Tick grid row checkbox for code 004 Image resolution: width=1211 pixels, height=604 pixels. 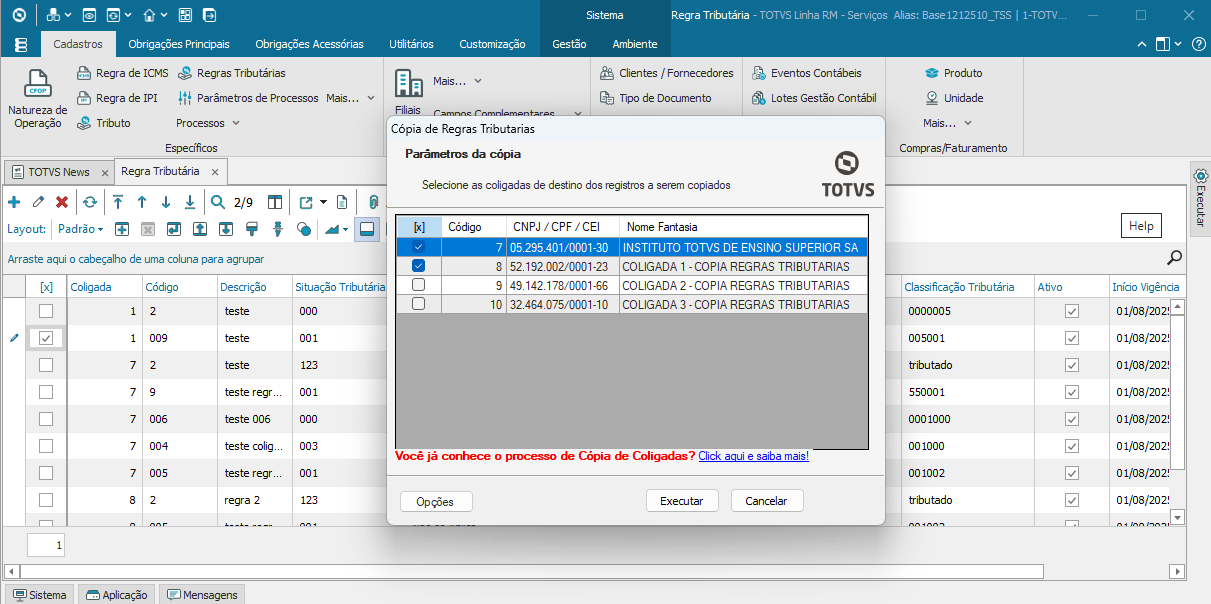(x=46, y=446)
